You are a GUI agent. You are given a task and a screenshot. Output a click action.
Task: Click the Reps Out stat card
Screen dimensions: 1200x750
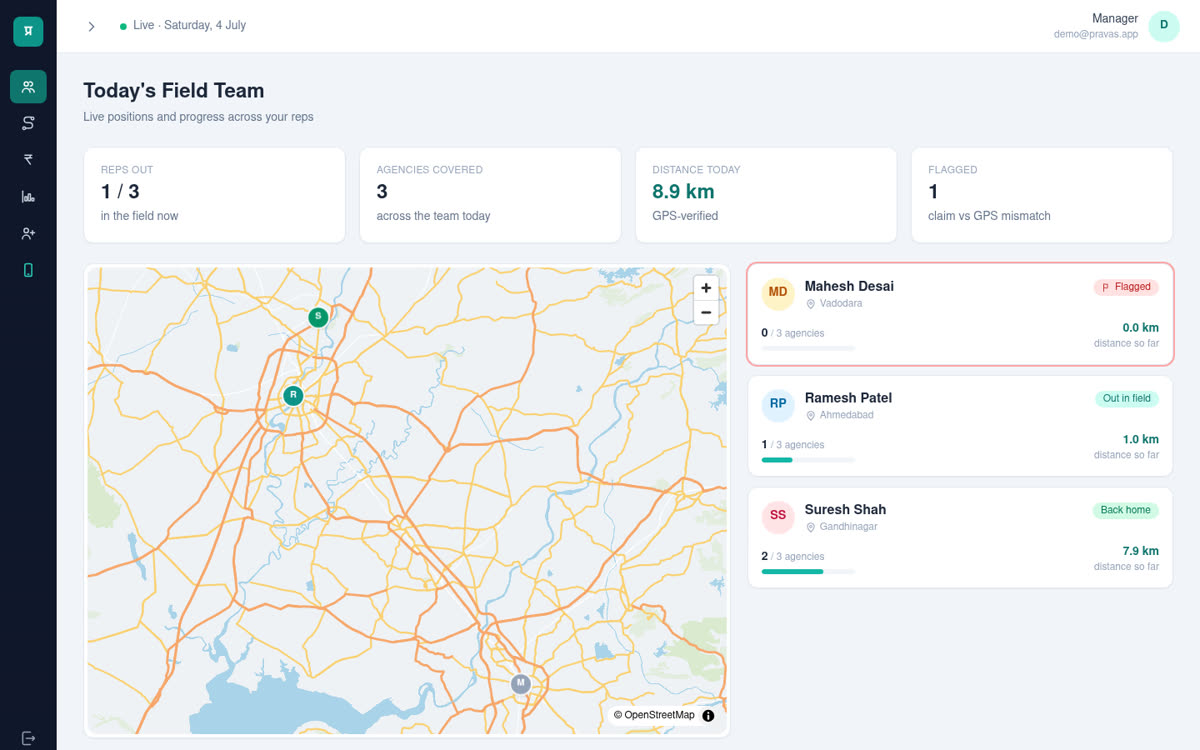pyautogui.click(x=214, y=195)
